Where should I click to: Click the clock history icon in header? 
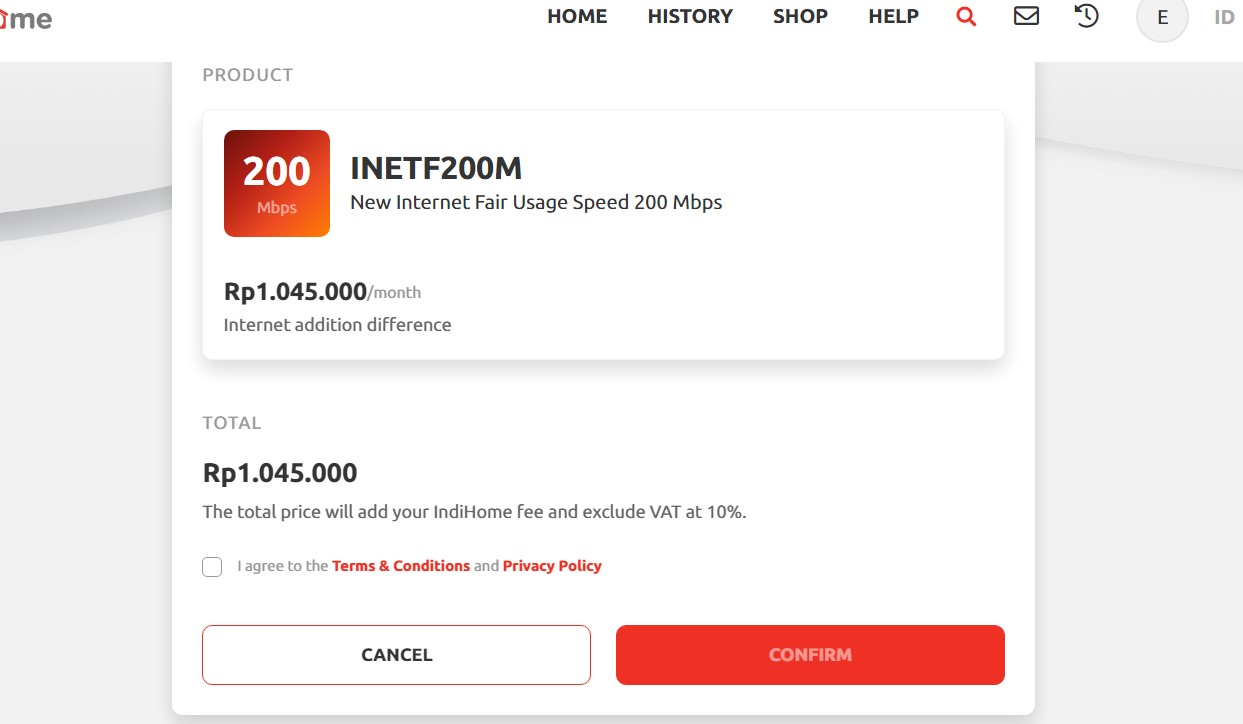pyautogui.click(x=1087, y=16)
